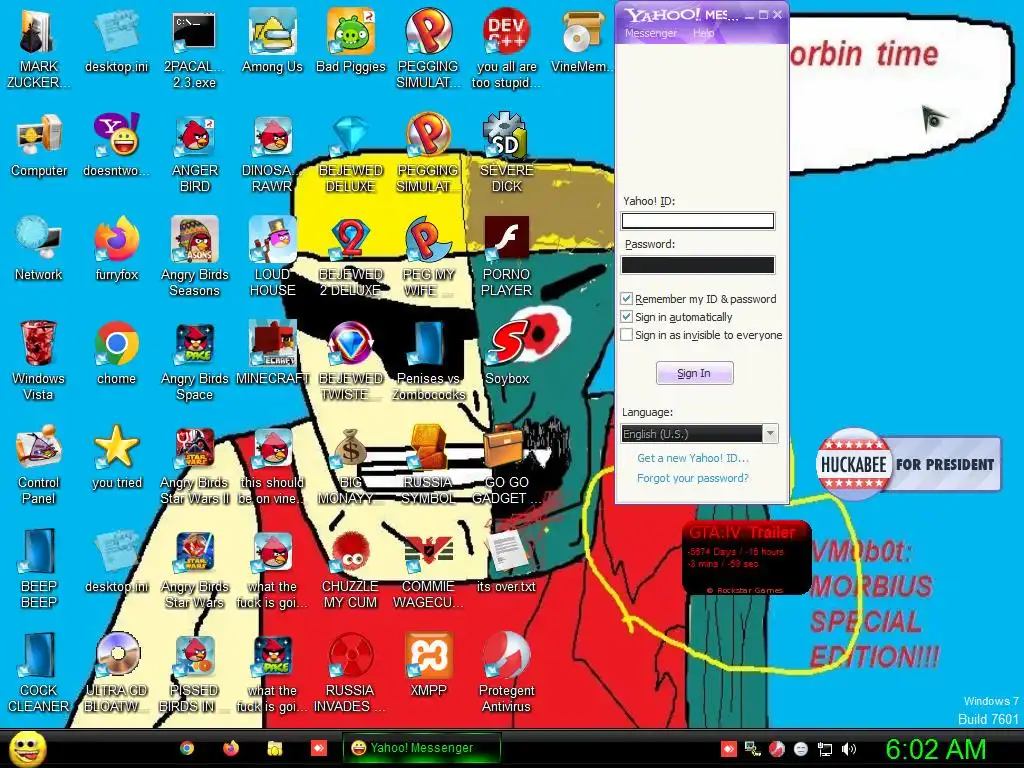Click the 6:02 AM taskbar clock
This screenshot has height=768, width=1024.
(x=935, y=749)
